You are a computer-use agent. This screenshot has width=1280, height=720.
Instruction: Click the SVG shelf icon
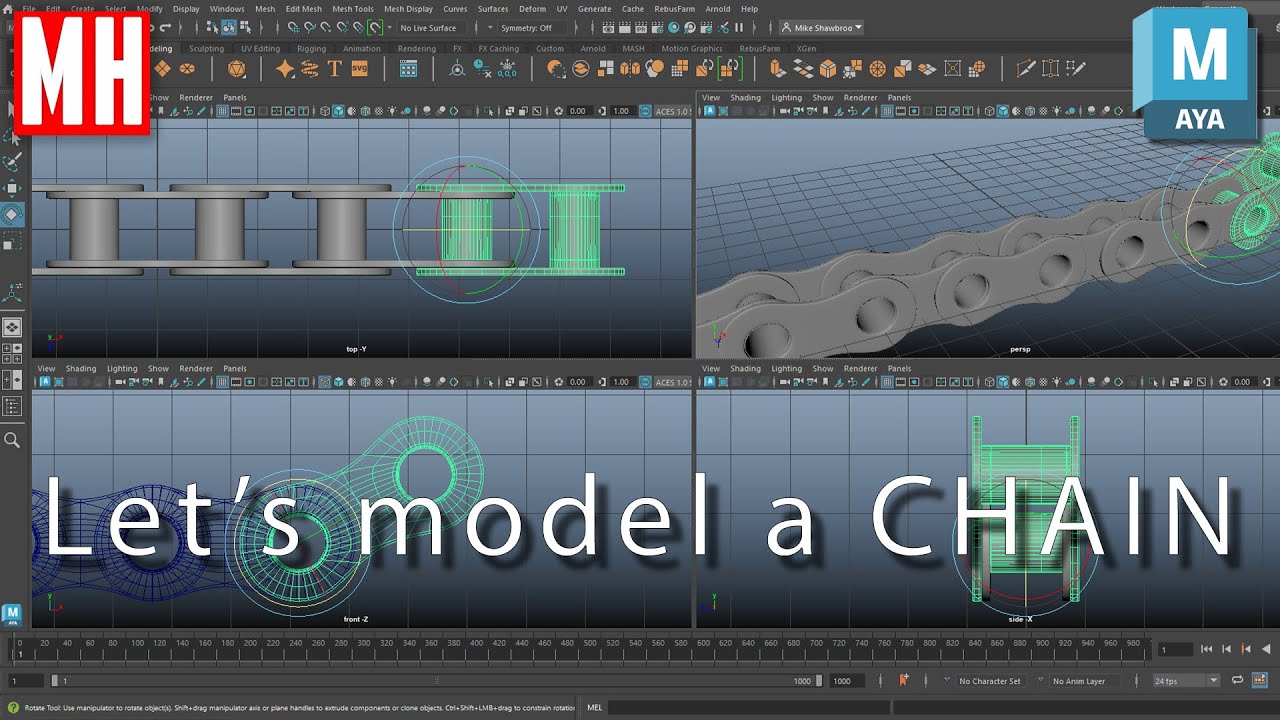pyautogui.click(x=359, y=68)
